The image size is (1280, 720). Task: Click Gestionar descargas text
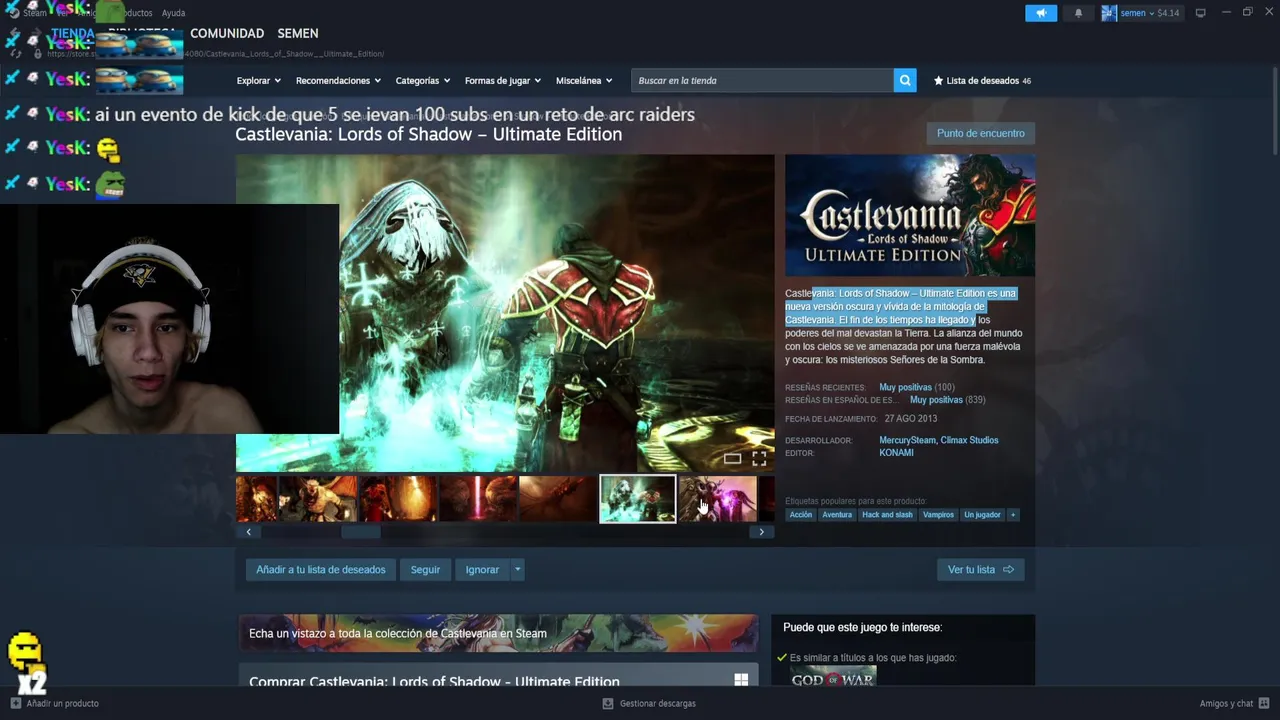click(x=657, y=703)
